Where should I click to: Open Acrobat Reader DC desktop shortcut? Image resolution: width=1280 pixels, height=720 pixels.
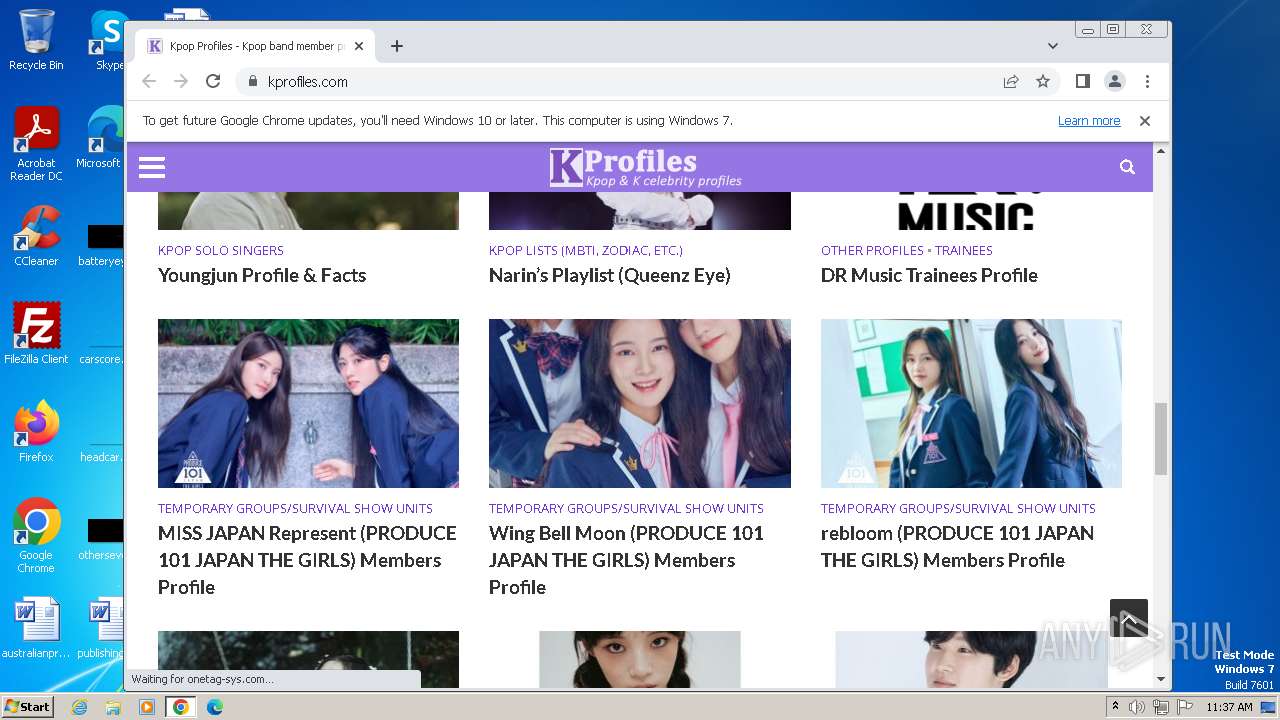click(36, 145)
